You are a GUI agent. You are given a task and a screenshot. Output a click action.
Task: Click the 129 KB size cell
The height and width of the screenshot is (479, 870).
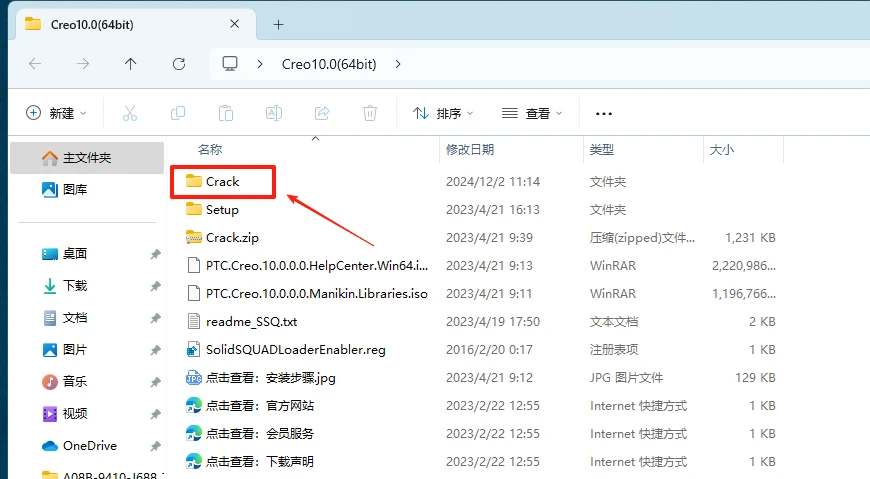pyautogui.click(x=755, y=377)
